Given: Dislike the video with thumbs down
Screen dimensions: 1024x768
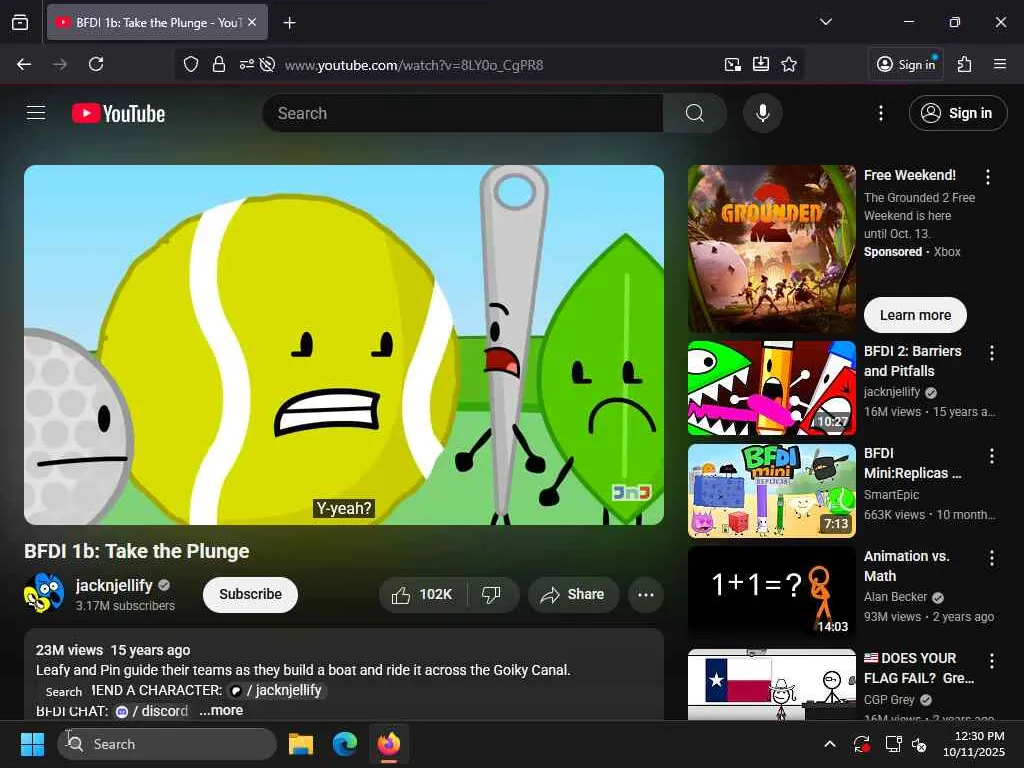Looking at the screenshot, I should [491, 594].
